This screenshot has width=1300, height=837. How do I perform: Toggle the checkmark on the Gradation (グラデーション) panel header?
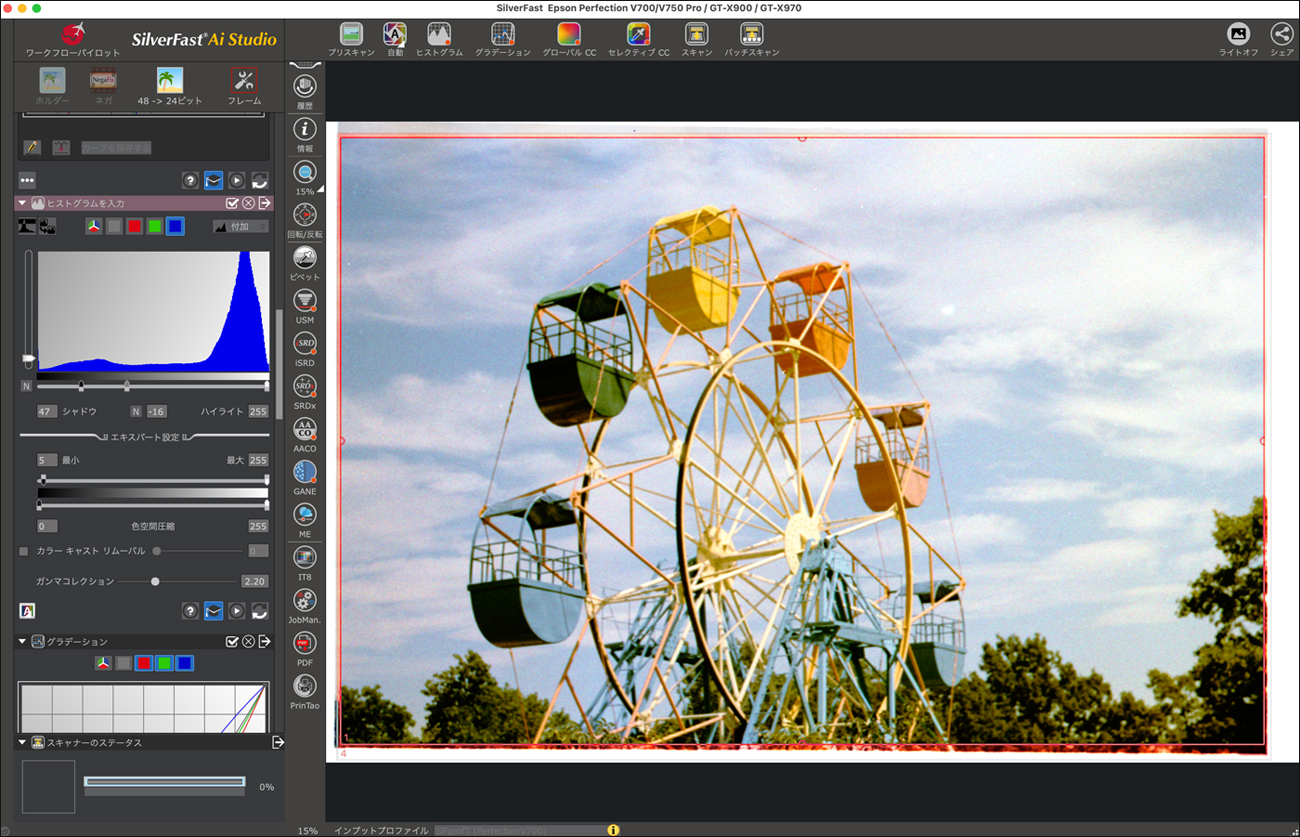coord(232,641)
